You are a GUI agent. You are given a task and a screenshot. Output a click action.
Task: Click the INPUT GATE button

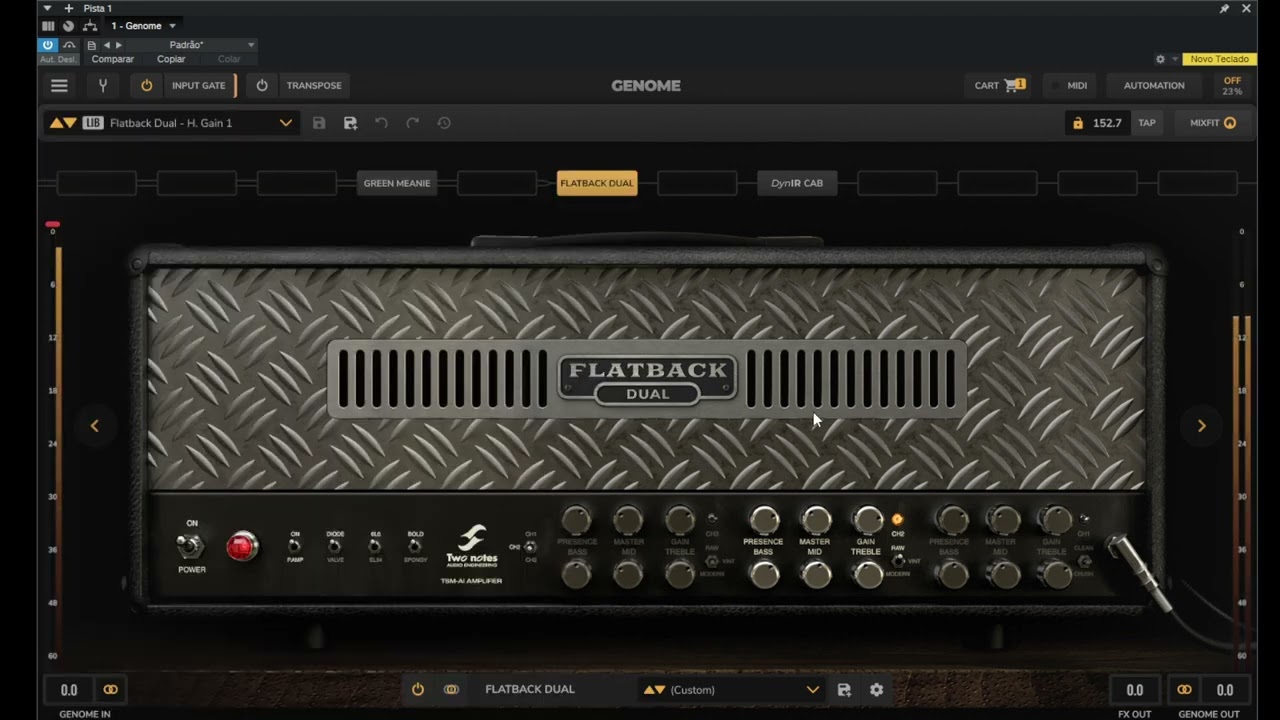(x=199, y=85)
